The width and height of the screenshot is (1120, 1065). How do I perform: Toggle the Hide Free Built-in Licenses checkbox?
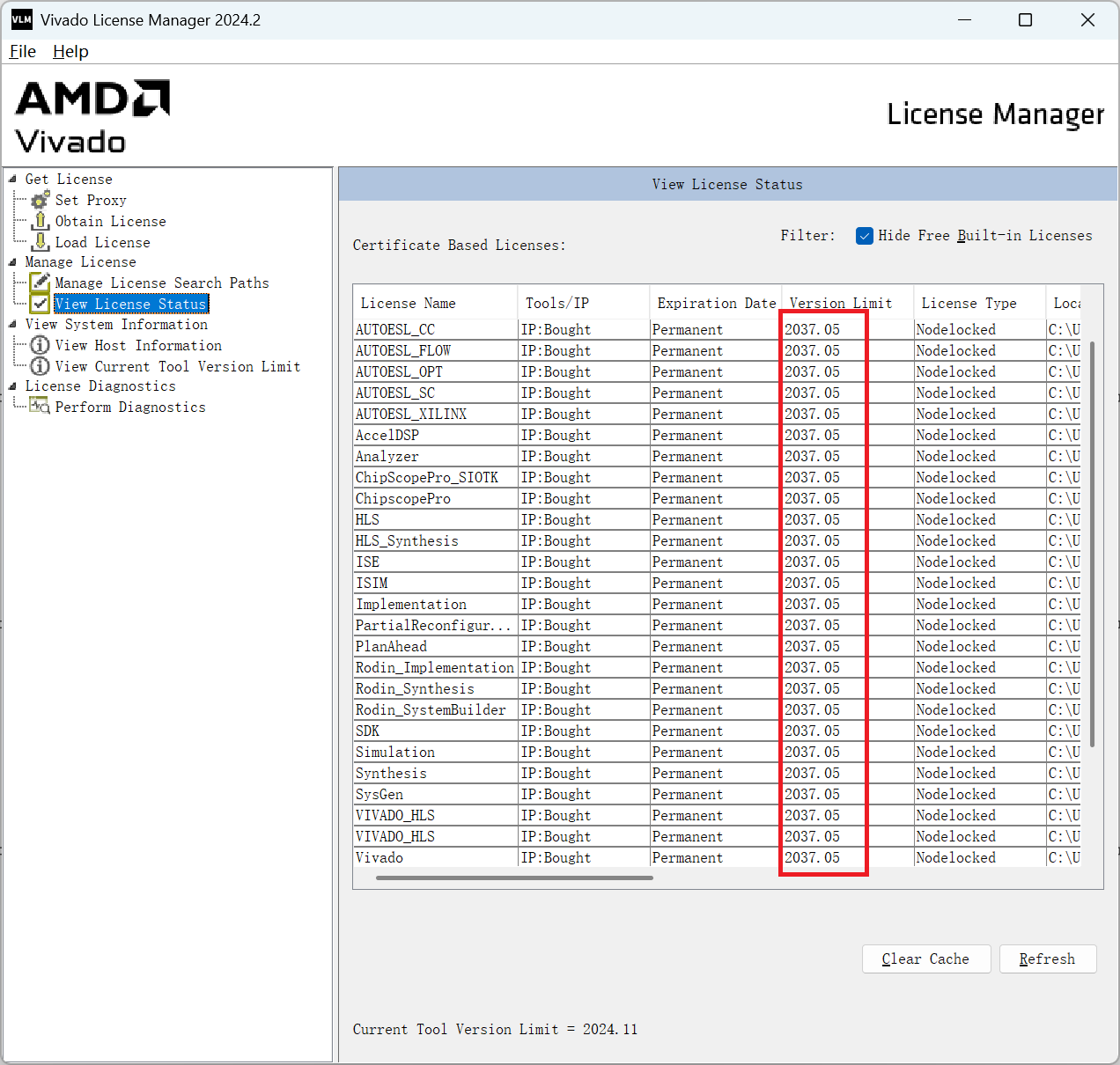click(865, 236)
